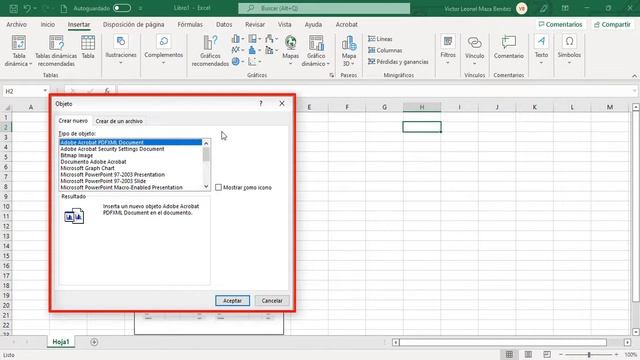Viewport: 640px width, 360px height.
Task: Switch to Normal view in status bar
Action: tap(509, 354)
